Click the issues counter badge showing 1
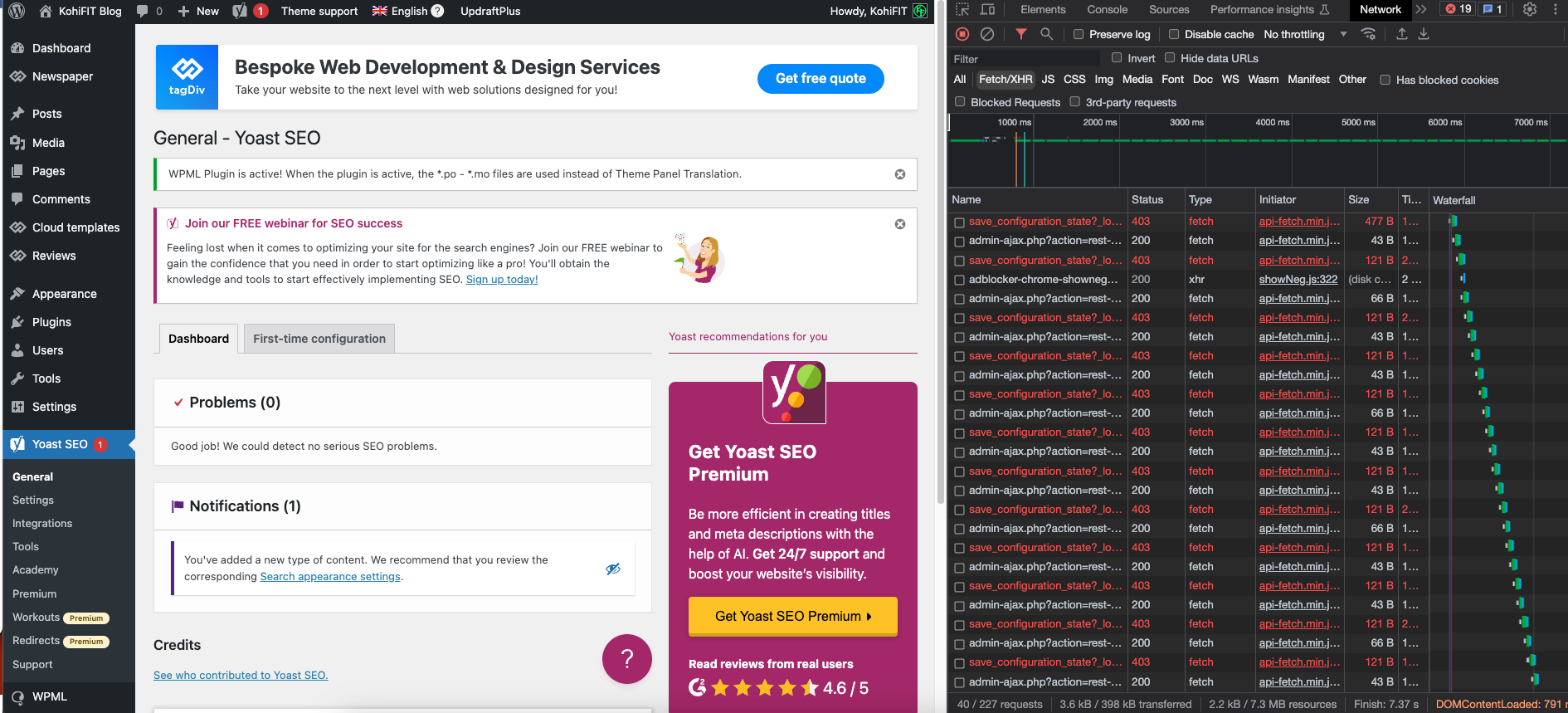 pos(1493,9)
